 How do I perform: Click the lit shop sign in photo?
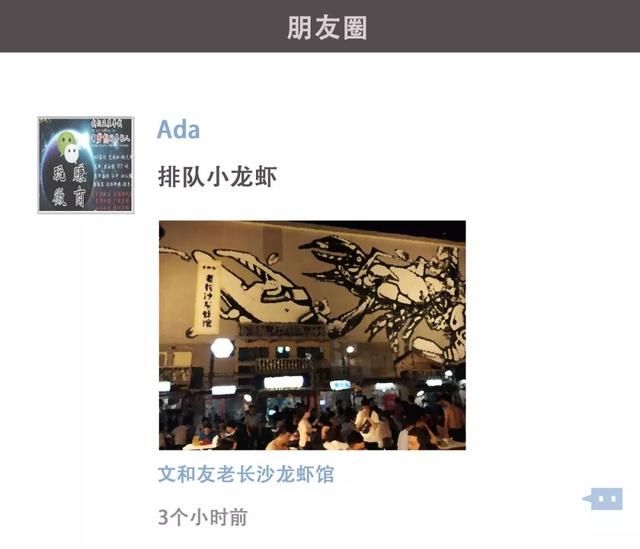(284, 382)
